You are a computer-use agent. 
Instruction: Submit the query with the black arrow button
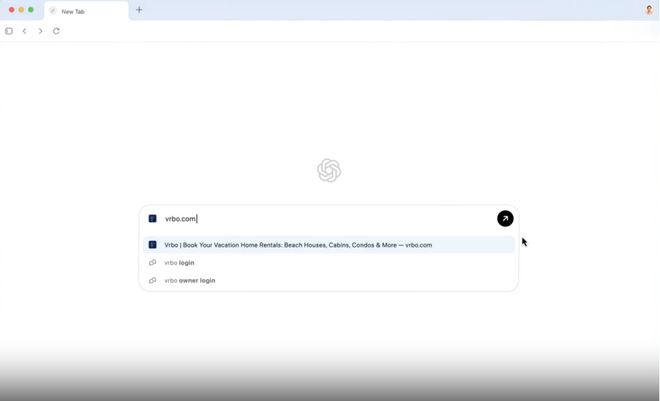(x=505, y=218)
